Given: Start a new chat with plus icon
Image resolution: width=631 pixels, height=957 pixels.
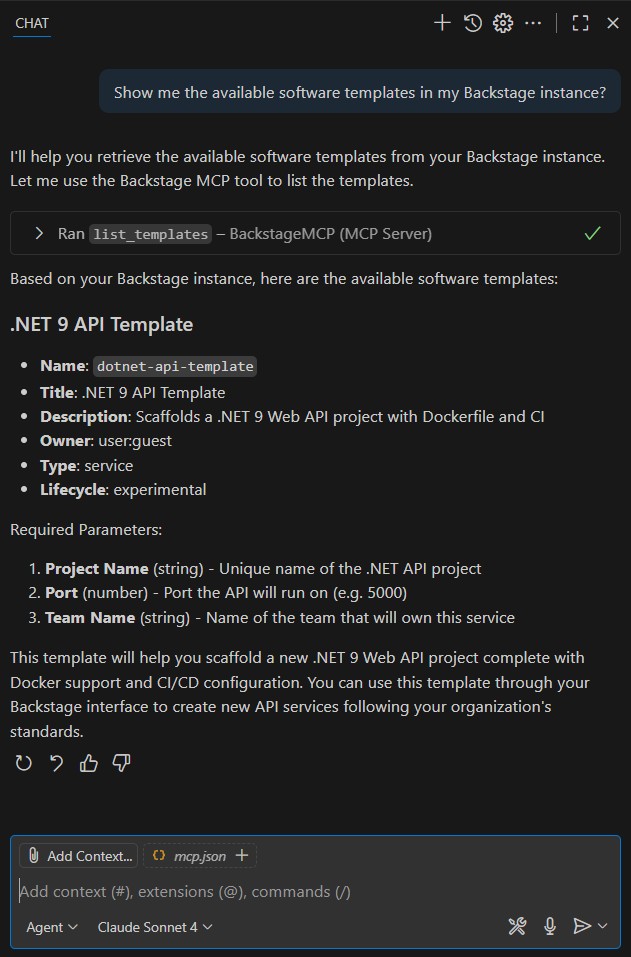Looking at the screenshot, I should pyautogui.click(x=442, y=23).
